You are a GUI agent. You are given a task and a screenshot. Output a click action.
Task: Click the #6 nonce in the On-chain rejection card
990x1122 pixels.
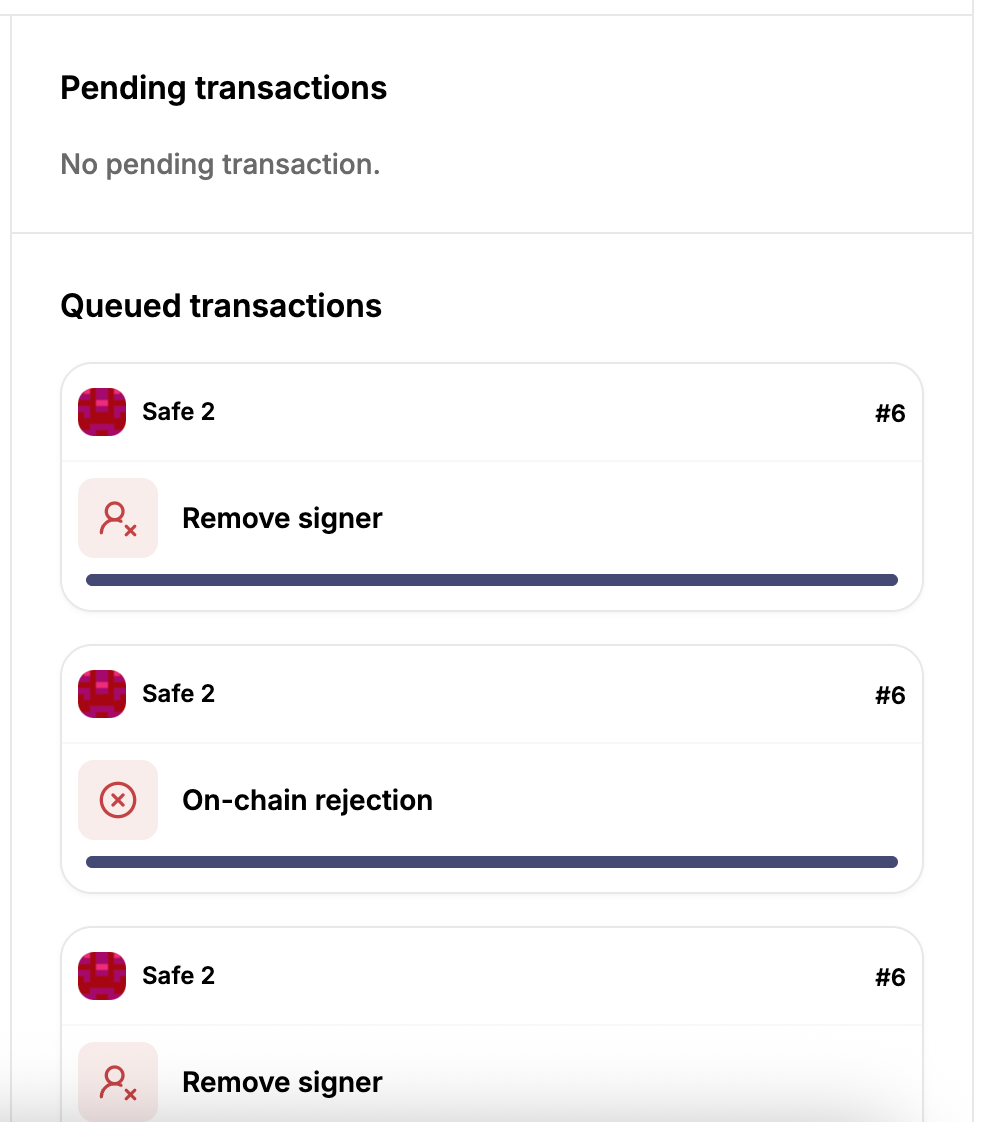point(890,695)
